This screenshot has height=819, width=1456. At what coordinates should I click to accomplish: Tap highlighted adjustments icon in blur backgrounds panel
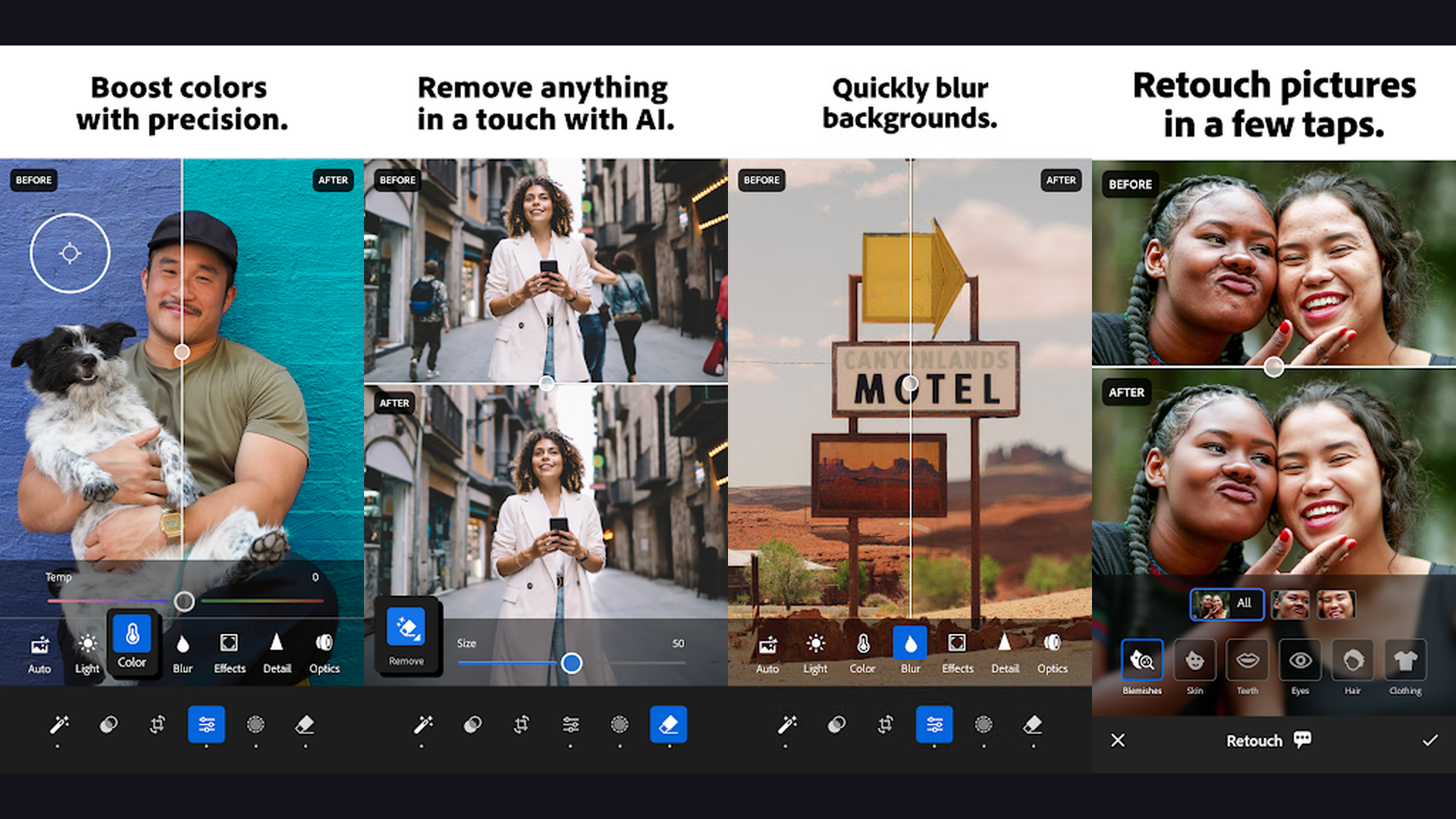coord(934,724)
